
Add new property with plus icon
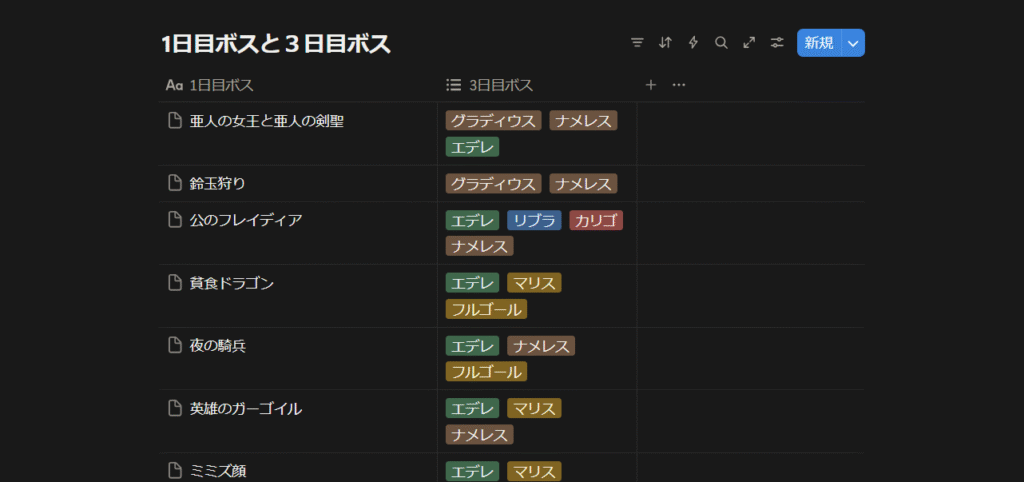point(651,85)
